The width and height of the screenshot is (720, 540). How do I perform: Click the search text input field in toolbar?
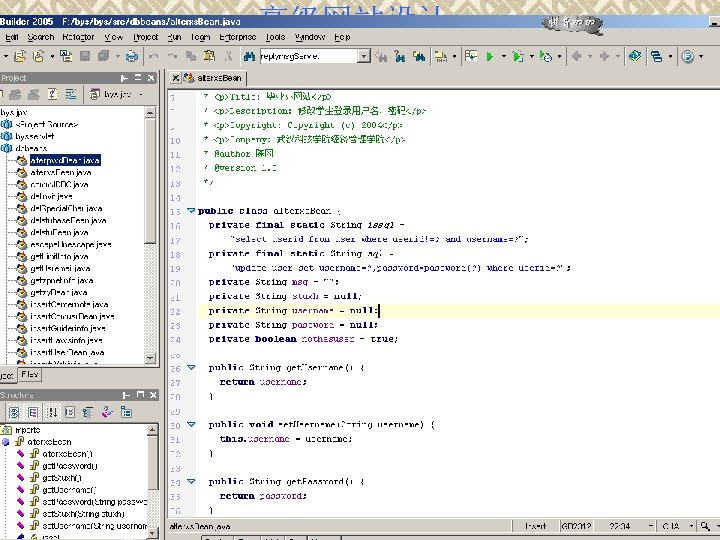307,57
